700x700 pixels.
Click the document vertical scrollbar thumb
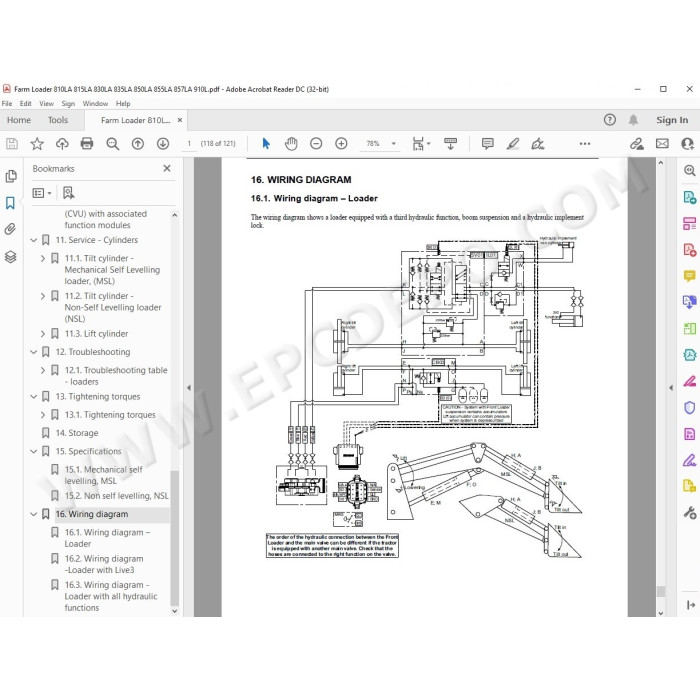(661, 591)
